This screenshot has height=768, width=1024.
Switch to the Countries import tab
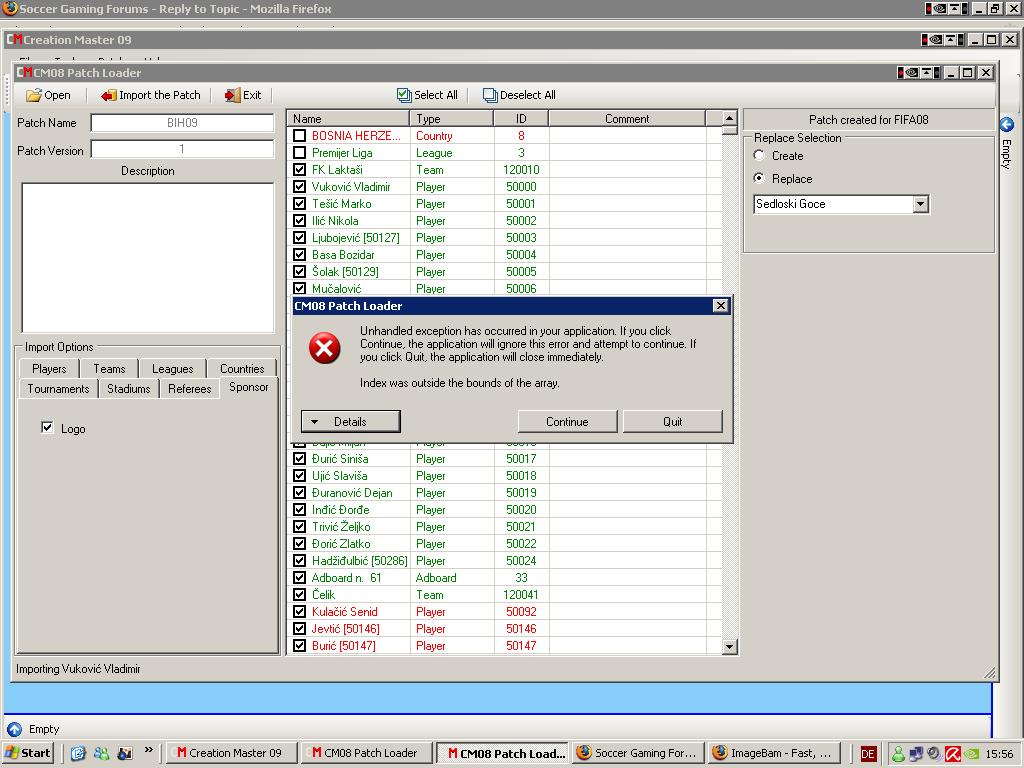242,369
